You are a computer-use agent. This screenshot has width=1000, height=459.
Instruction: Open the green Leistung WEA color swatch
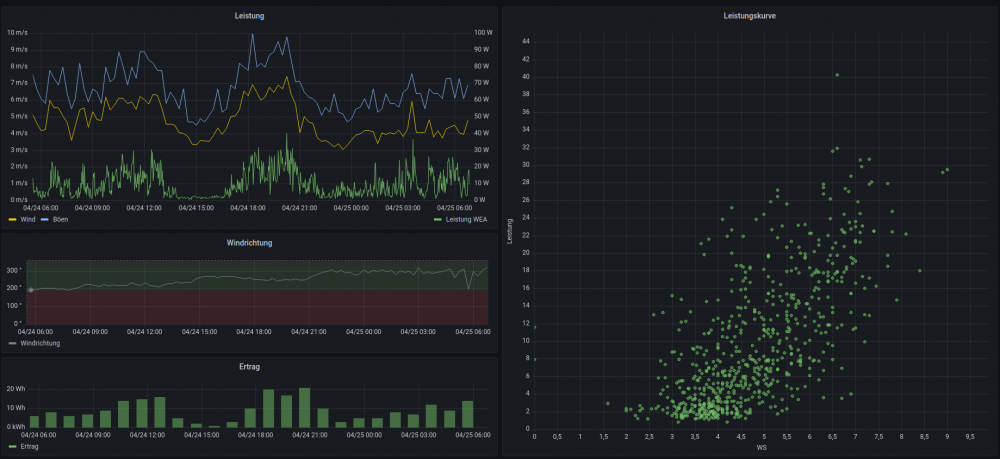(438, 219)
